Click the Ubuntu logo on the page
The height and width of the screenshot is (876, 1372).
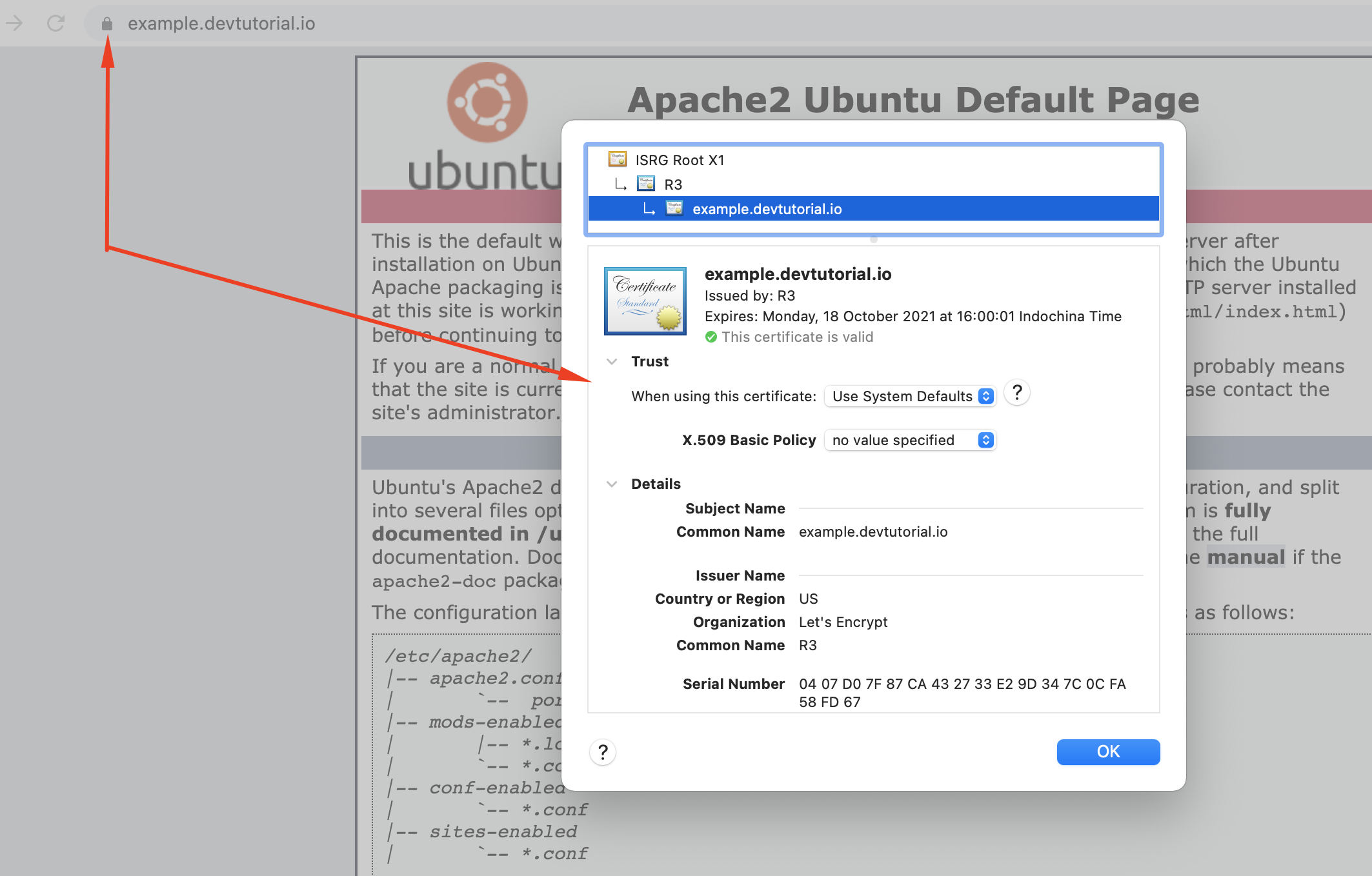(x=487, y=102)
